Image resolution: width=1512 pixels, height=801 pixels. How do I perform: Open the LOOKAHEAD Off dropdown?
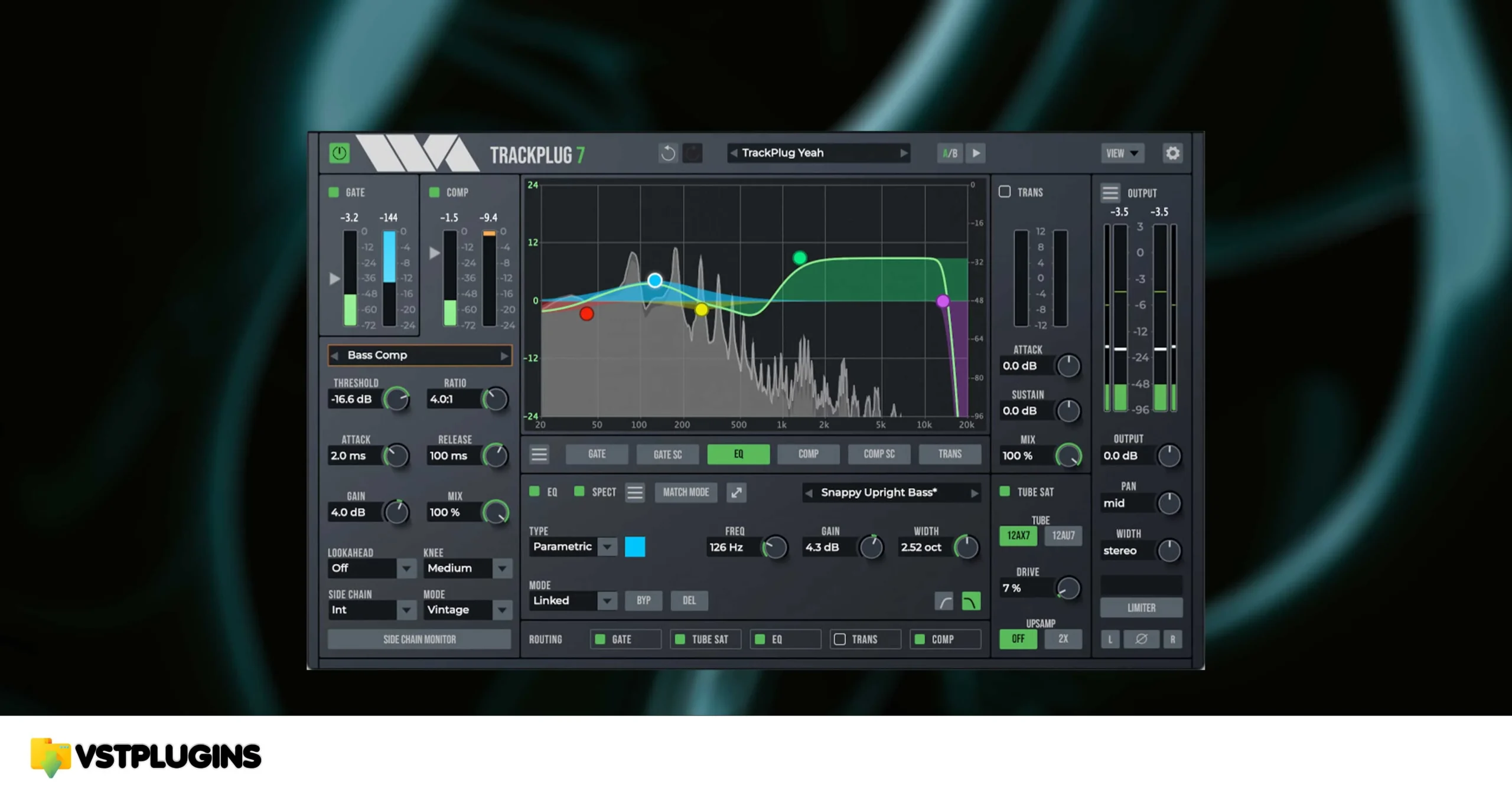tap(372, 568)
